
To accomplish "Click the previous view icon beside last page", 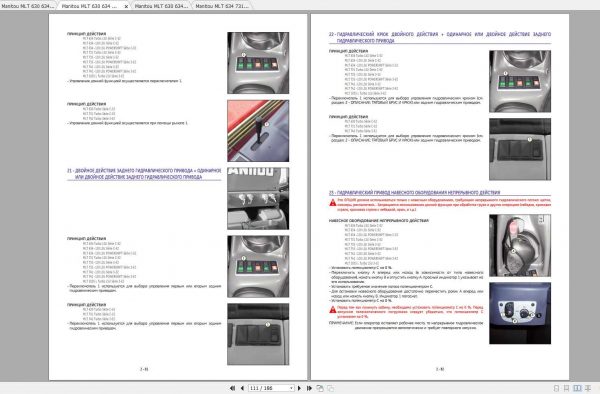I will pos(320,388).
